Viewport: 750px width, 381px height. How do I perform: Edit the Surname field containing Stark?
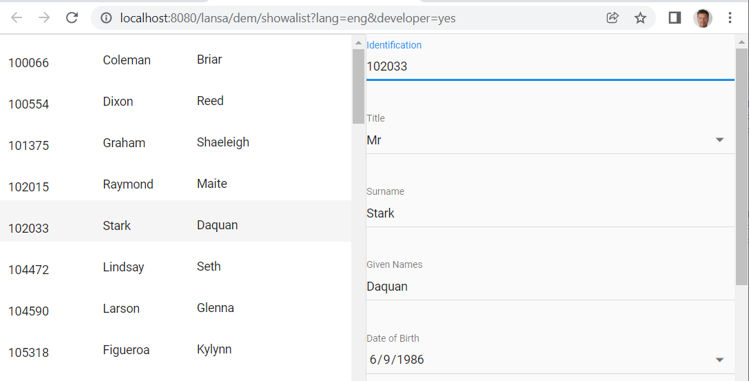[x=550, y=213]
